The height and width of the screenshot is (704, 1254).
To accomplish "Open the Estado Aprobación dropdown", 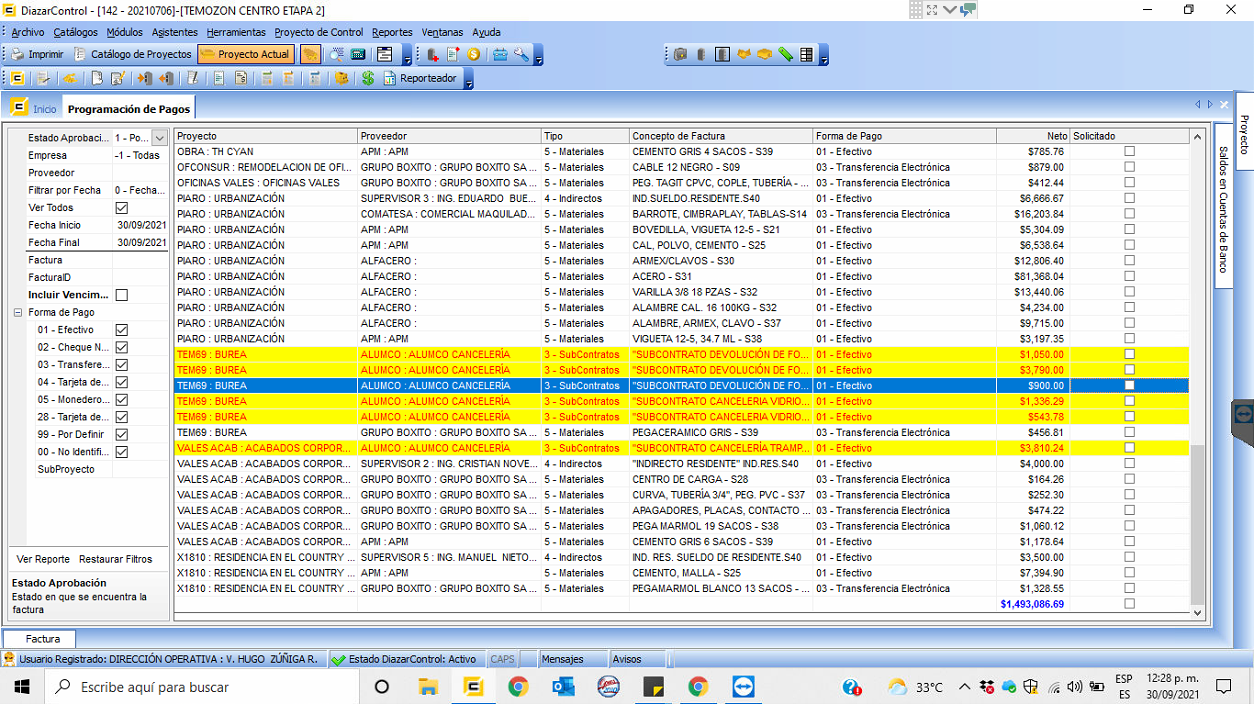I will pyautogui.click(x=158, y=136).
